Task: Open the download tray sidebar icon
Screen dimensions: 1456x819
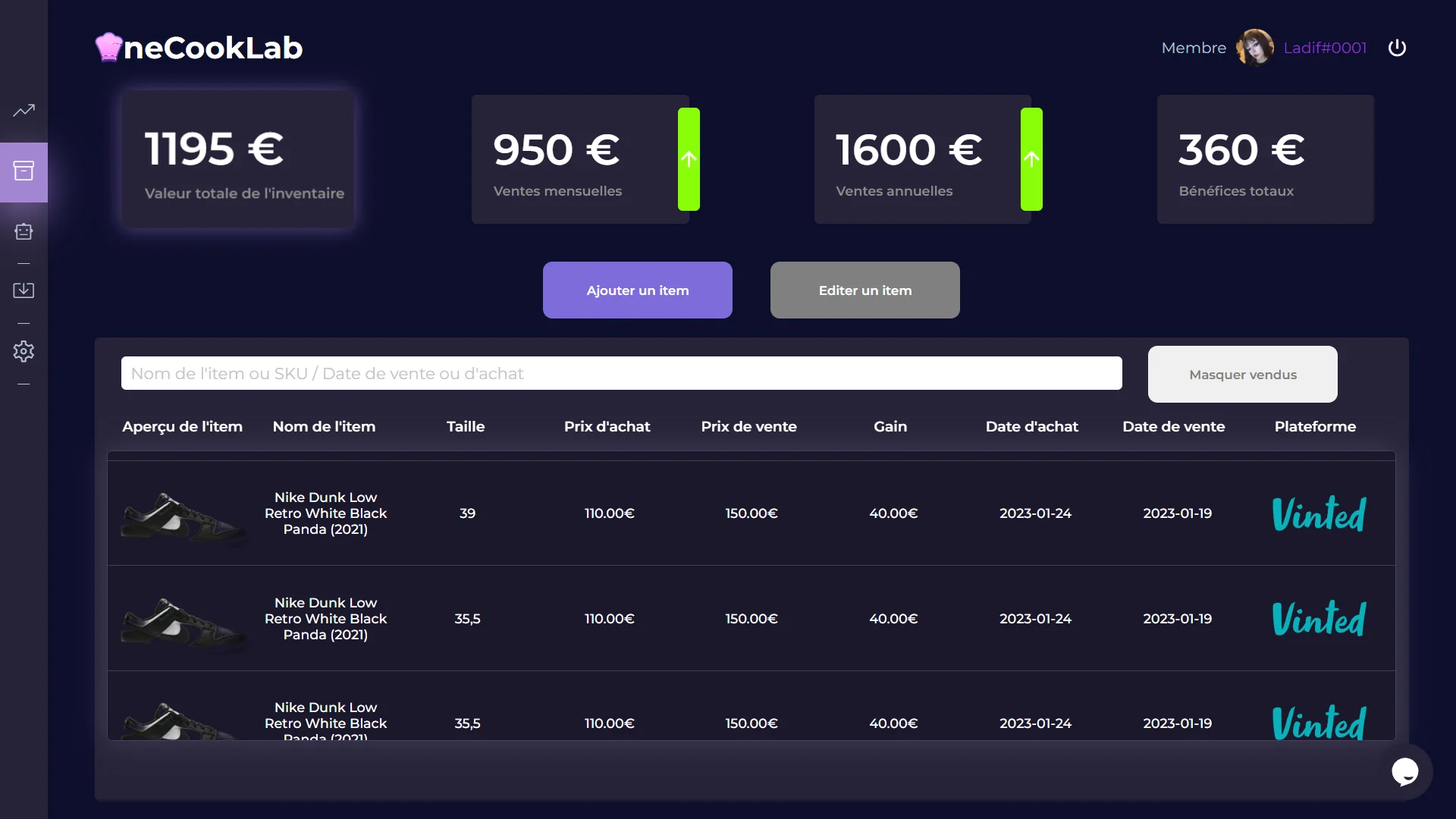Action: (x=24, y=290)
